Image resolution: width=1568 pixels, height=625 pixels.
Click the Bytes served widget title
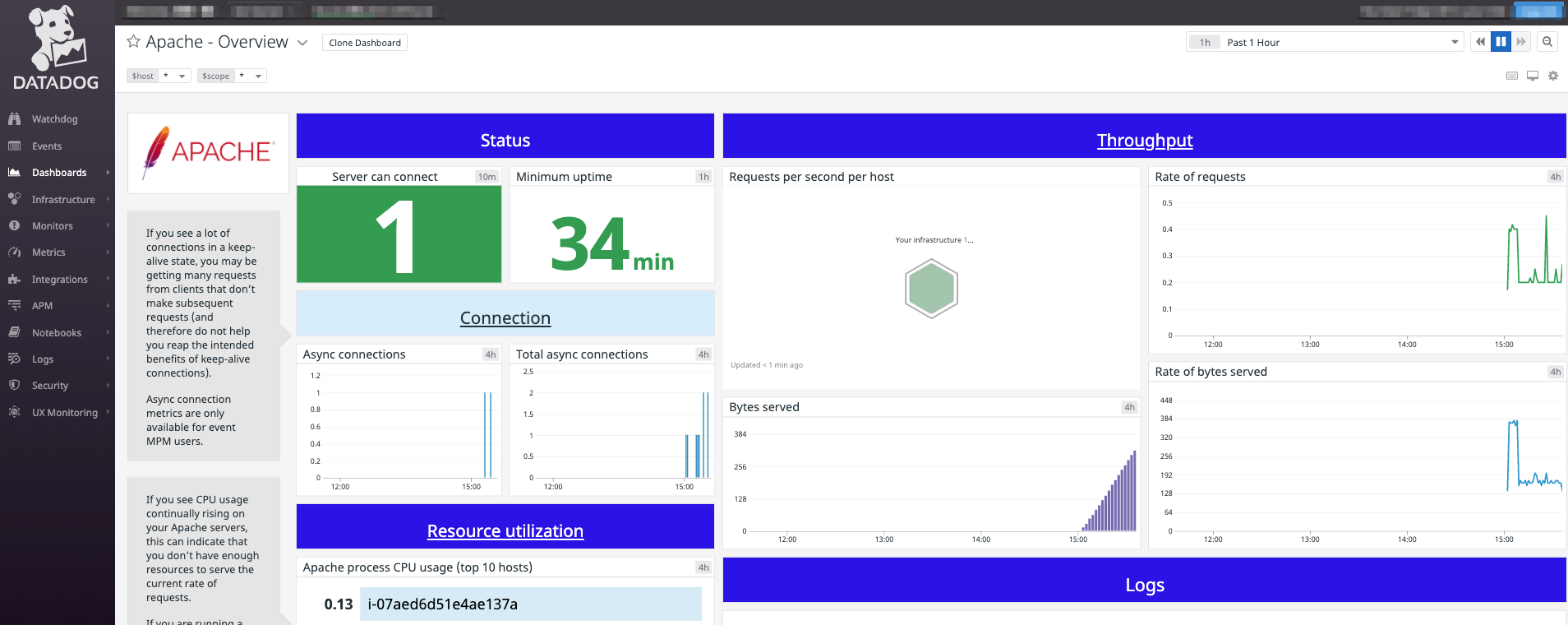pyautogui.click(x=764, y=407)
